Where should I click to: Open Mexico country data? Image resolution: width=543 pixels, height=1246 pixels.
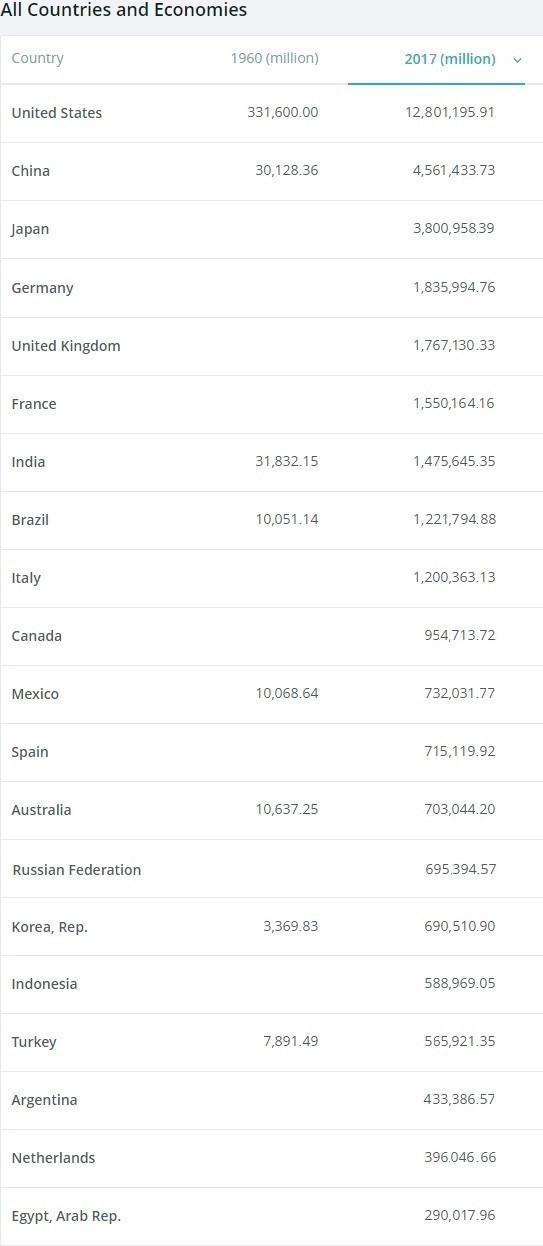tap(35, 694)
